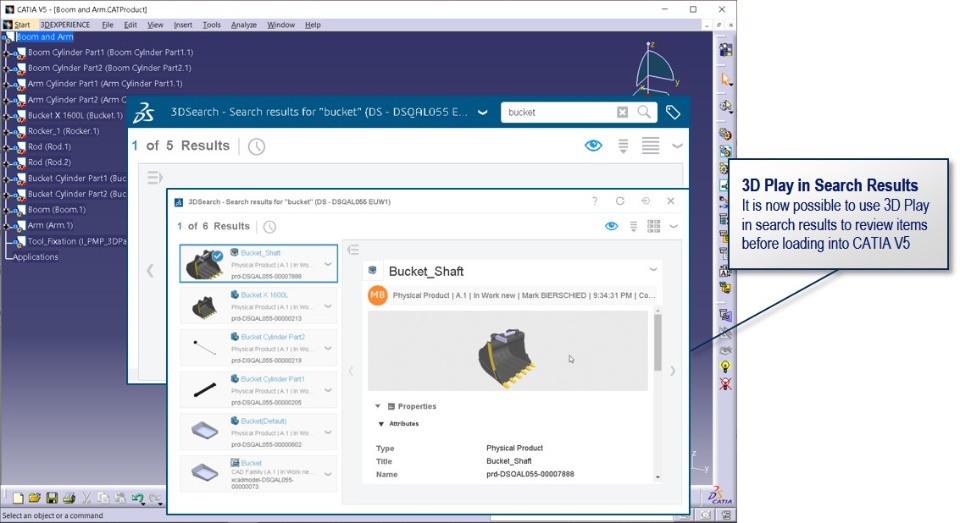This screenshot has width=960, height=523.
Task: Click the magnifier search icon in rear 3DSearch
Action: tap(644, 112)
